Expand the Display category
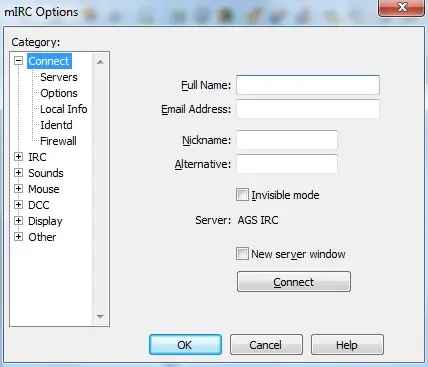This screenshot has width=428, height=367. (18, 221)
